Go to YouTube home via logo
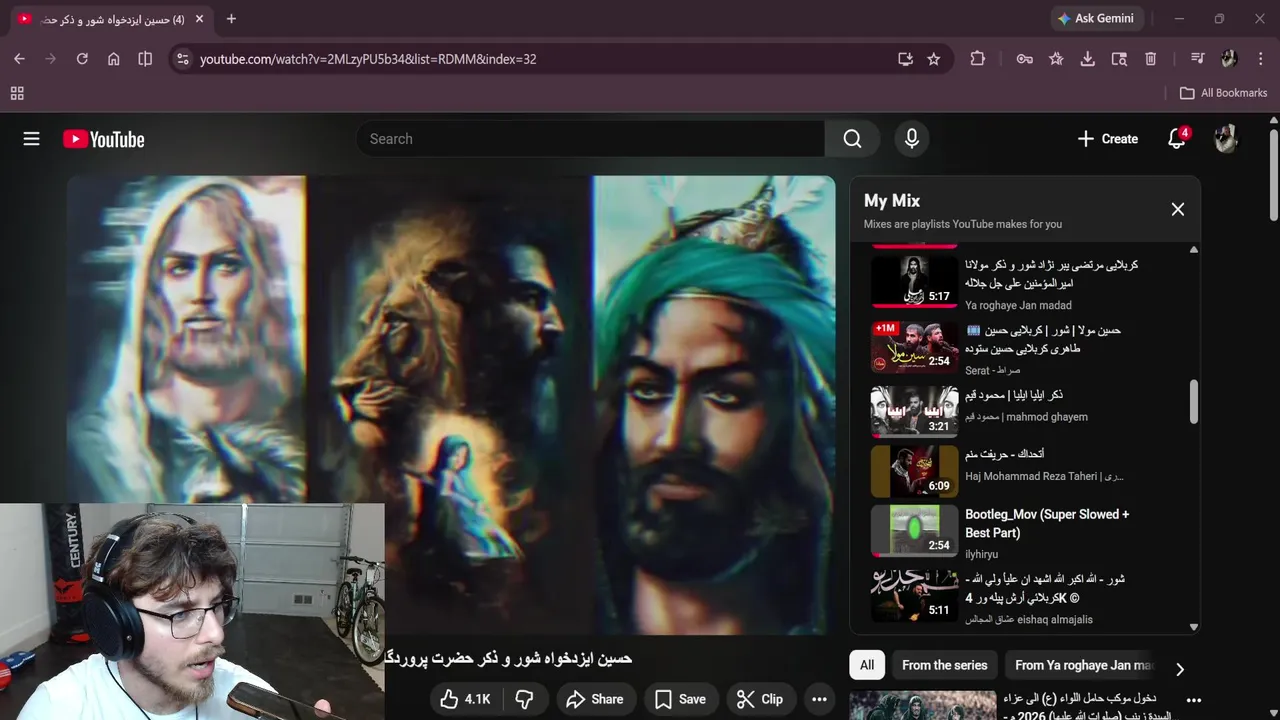This screenshot has height=720, width=1280. (x=104, y=139)
